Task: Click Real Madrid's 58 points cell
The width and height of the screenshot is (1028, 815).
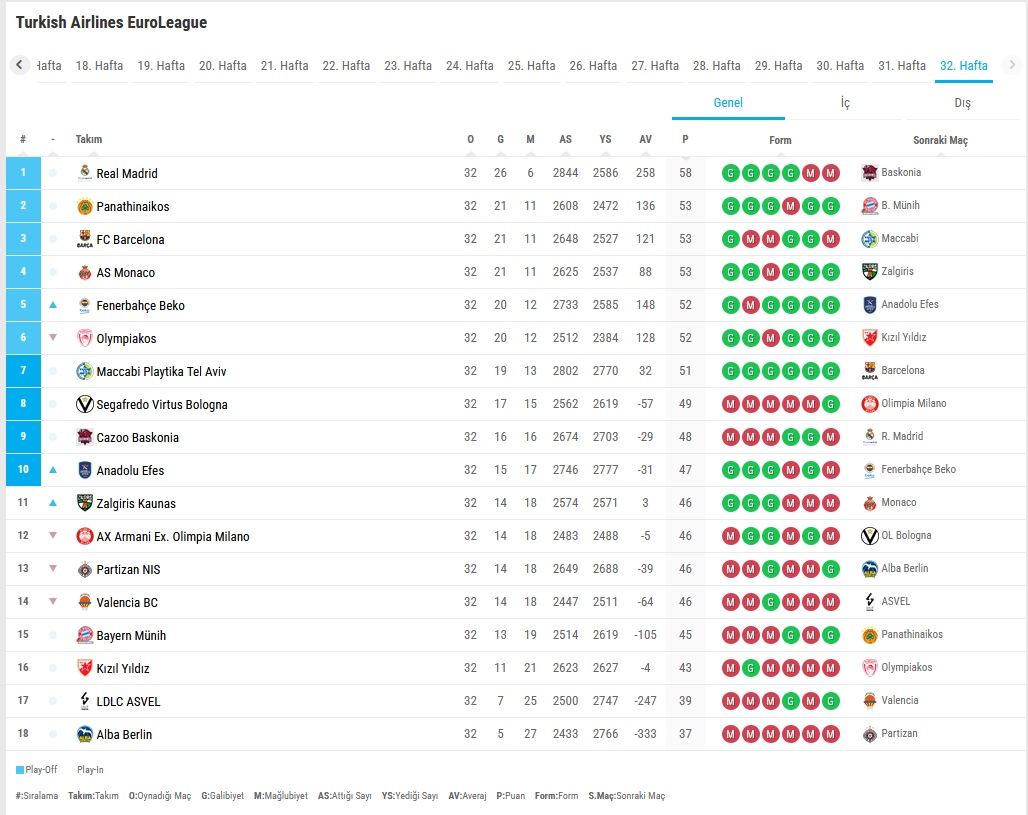Action: pos(685,173)
